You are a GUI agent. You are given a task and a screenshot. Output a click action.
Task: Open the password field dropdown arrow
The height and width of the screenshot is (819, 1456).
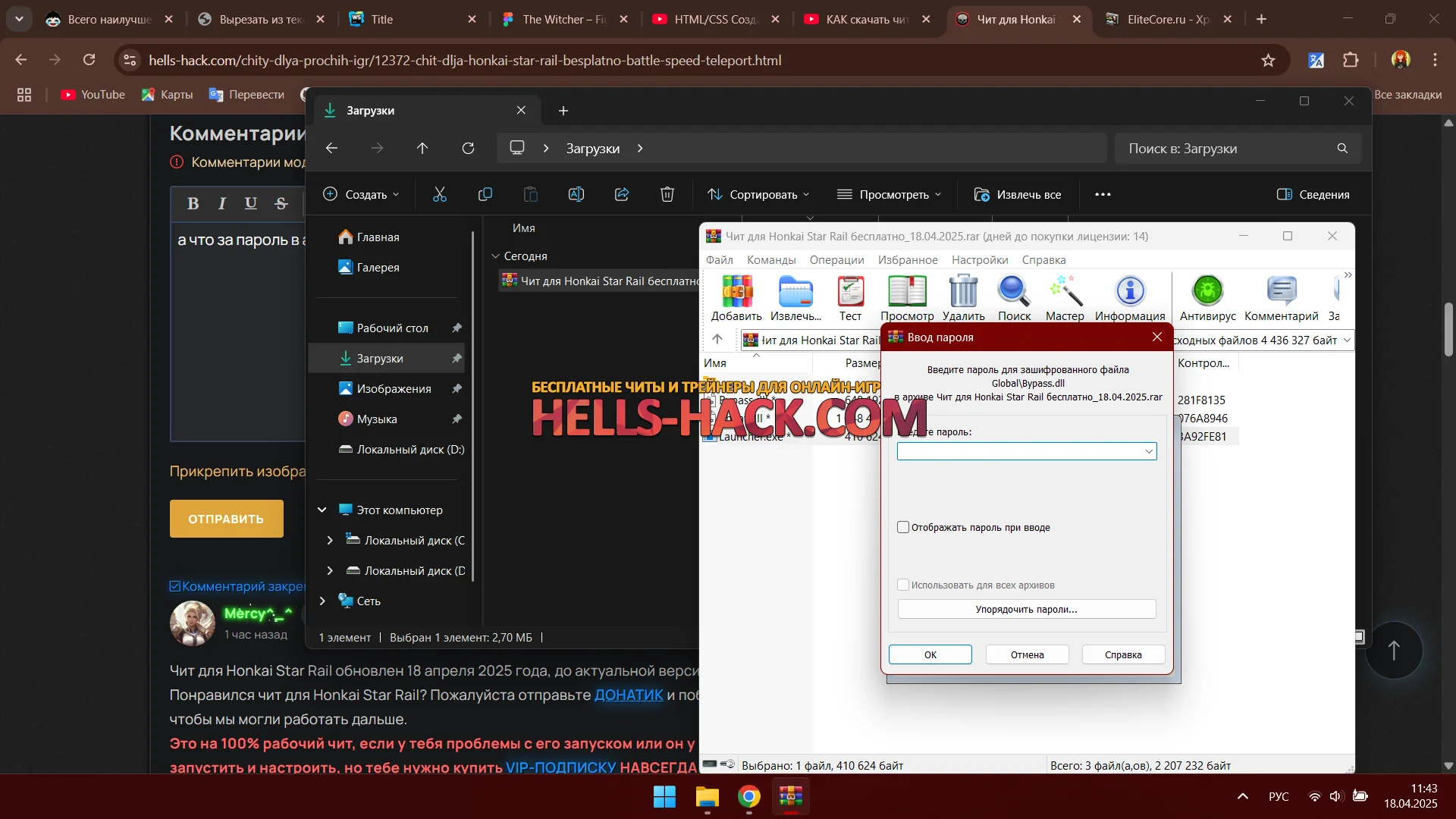point(1149,451)
